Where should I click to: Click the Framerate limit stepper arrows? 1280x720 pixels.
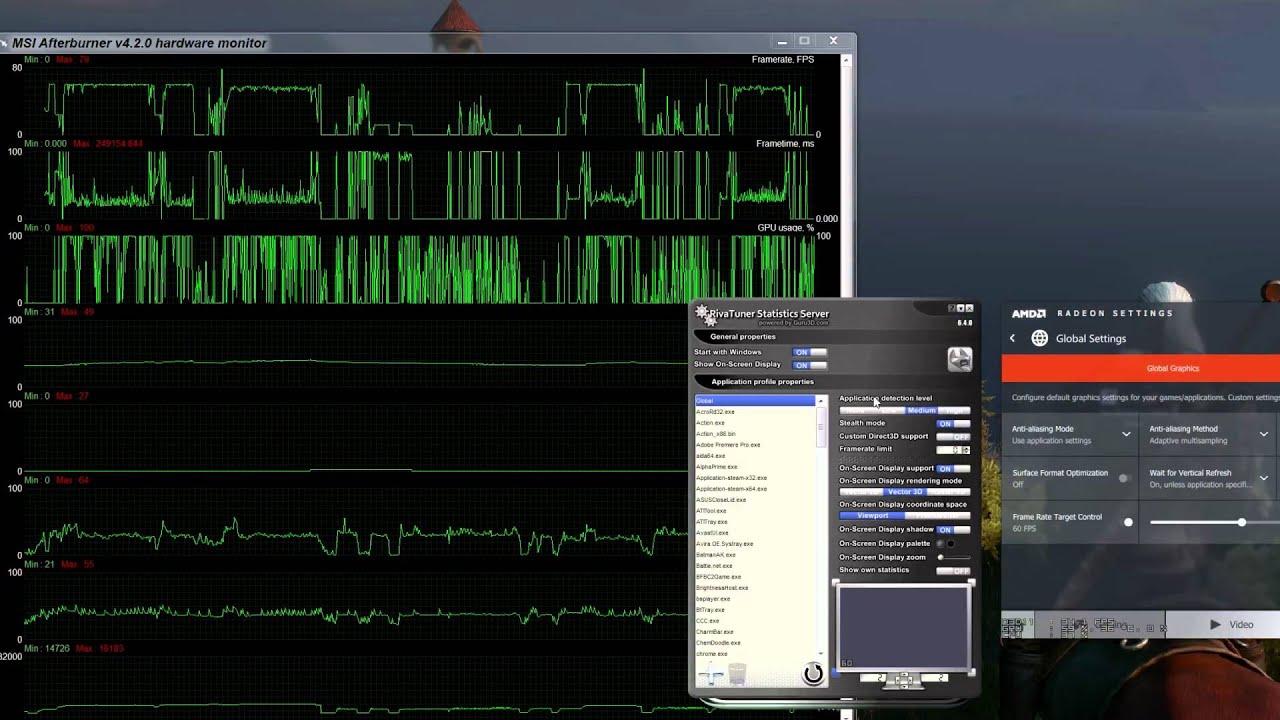coord(966,450)
